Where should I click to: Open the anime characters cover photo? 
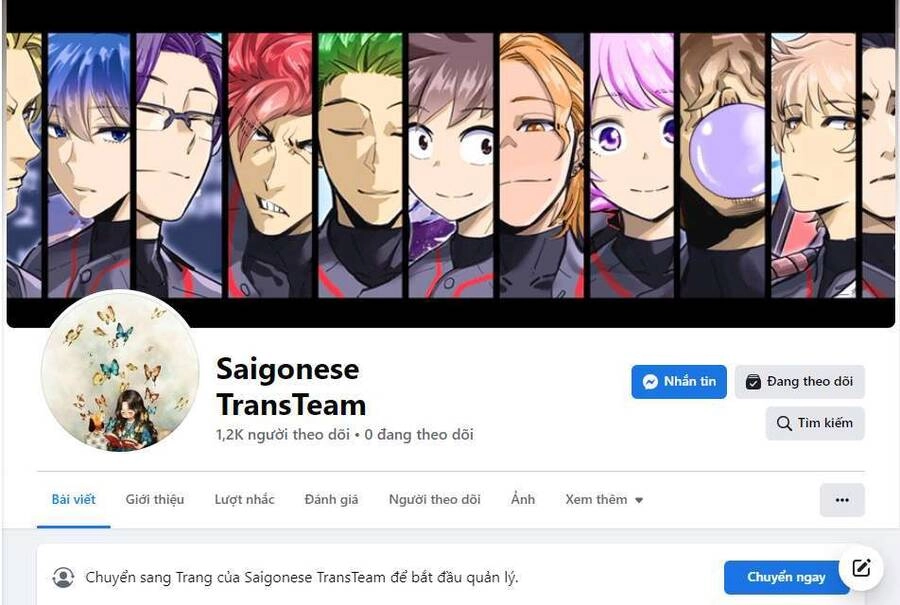[451, 164]
